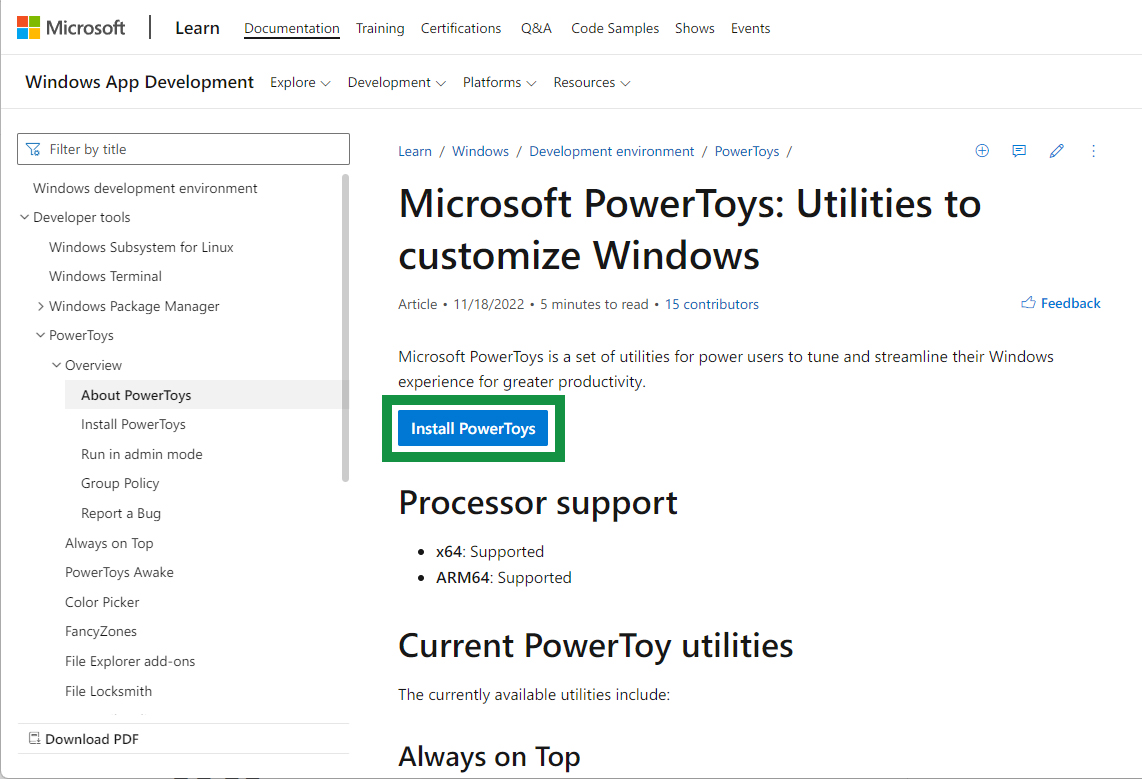The width and height of the screenshot is (1142, 779).
Task: Open the 15 contributors link
Action: (x=712, y=304)
